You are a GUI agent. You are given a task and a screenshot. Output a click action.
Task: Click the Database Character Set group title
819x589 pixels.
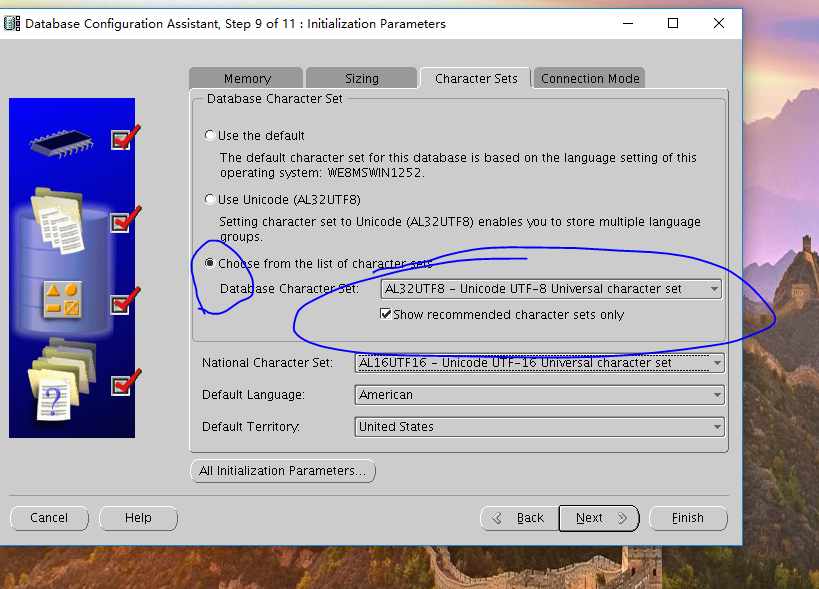[x=275, y=99]
